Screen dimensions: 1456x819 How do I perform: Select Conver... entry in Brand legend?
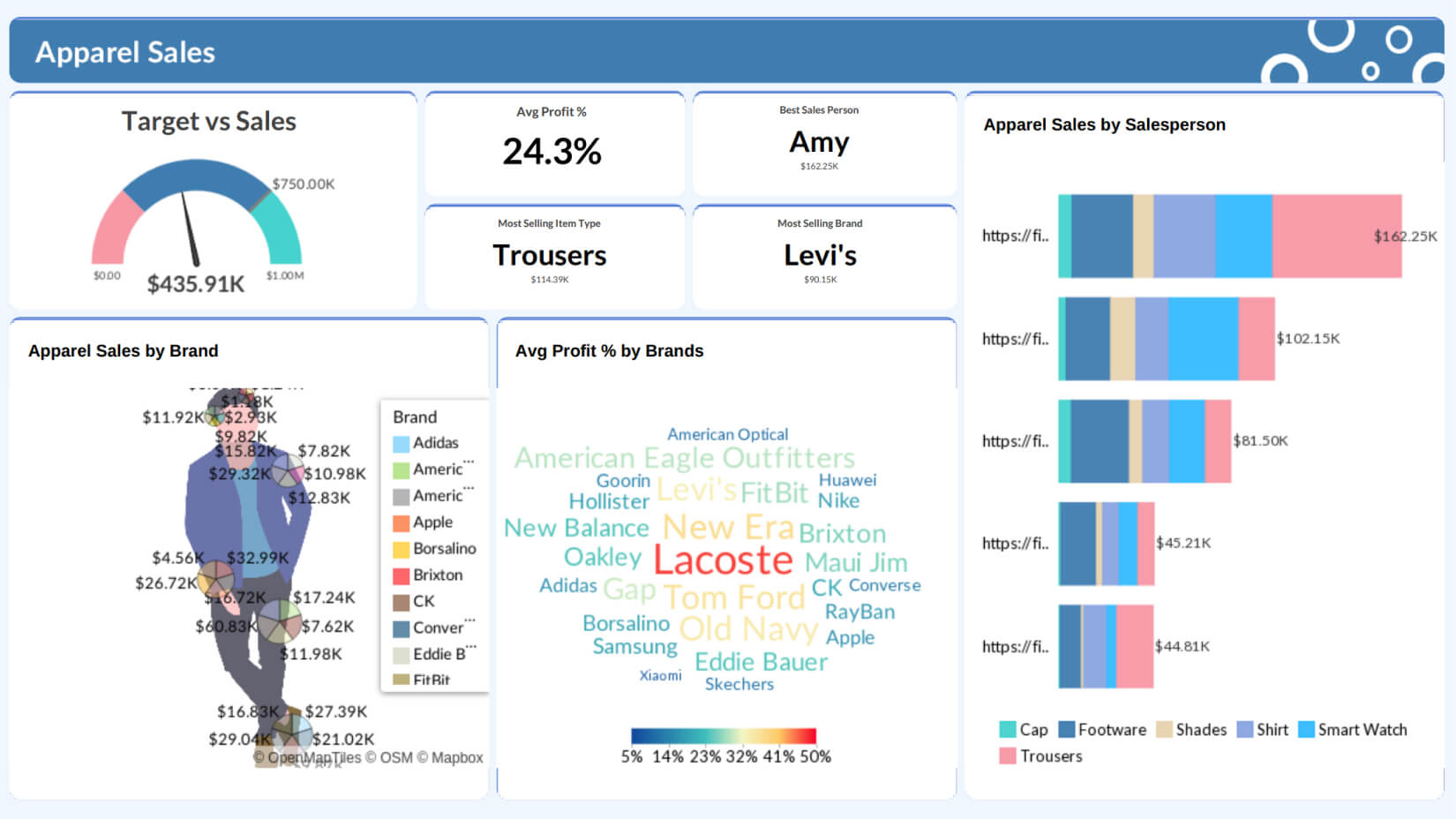tap(434, 627)
